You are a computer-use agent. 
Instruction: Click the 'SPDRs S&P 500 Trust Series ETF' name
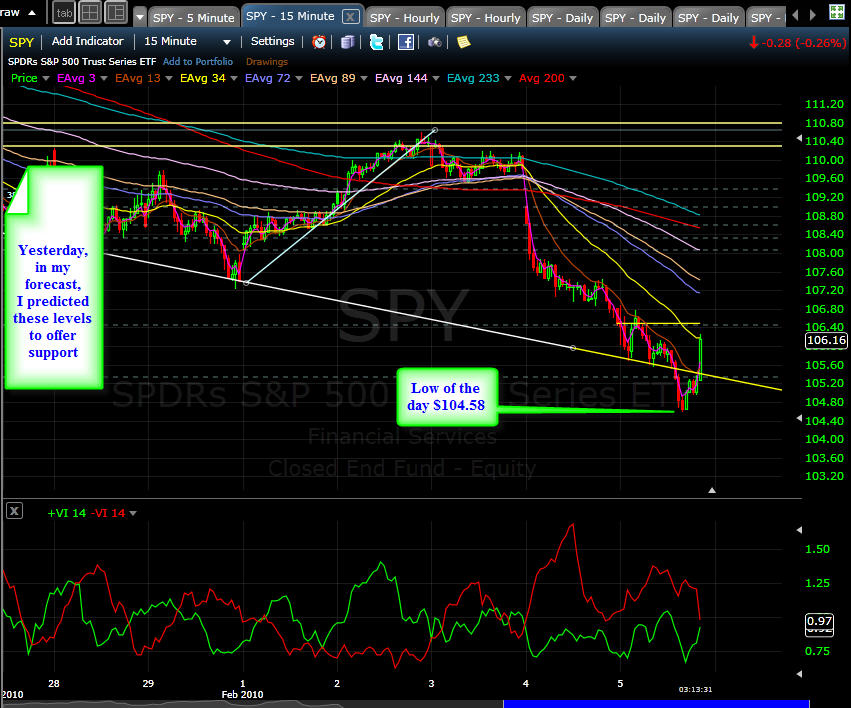(82, 62)
